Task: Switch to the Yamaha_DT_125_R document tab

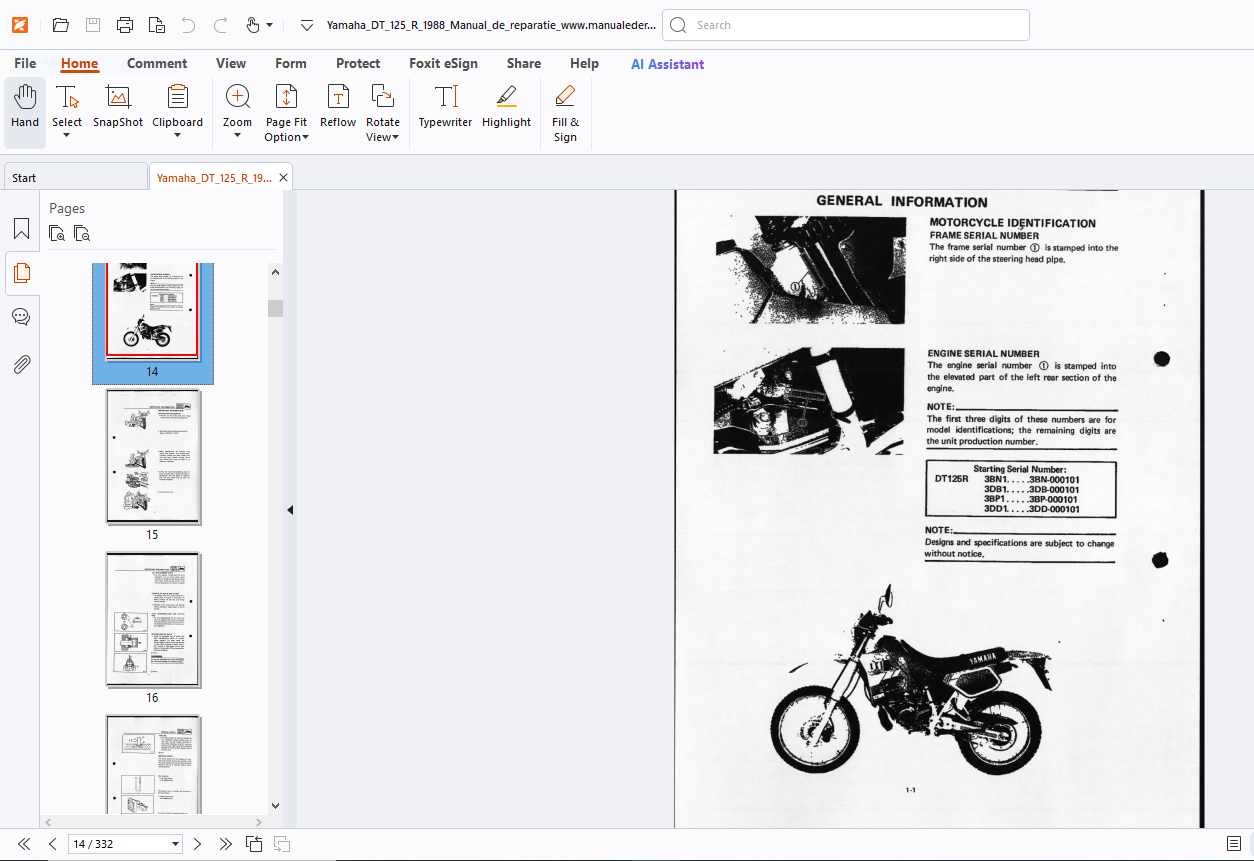Action: (x=213, y=177)
